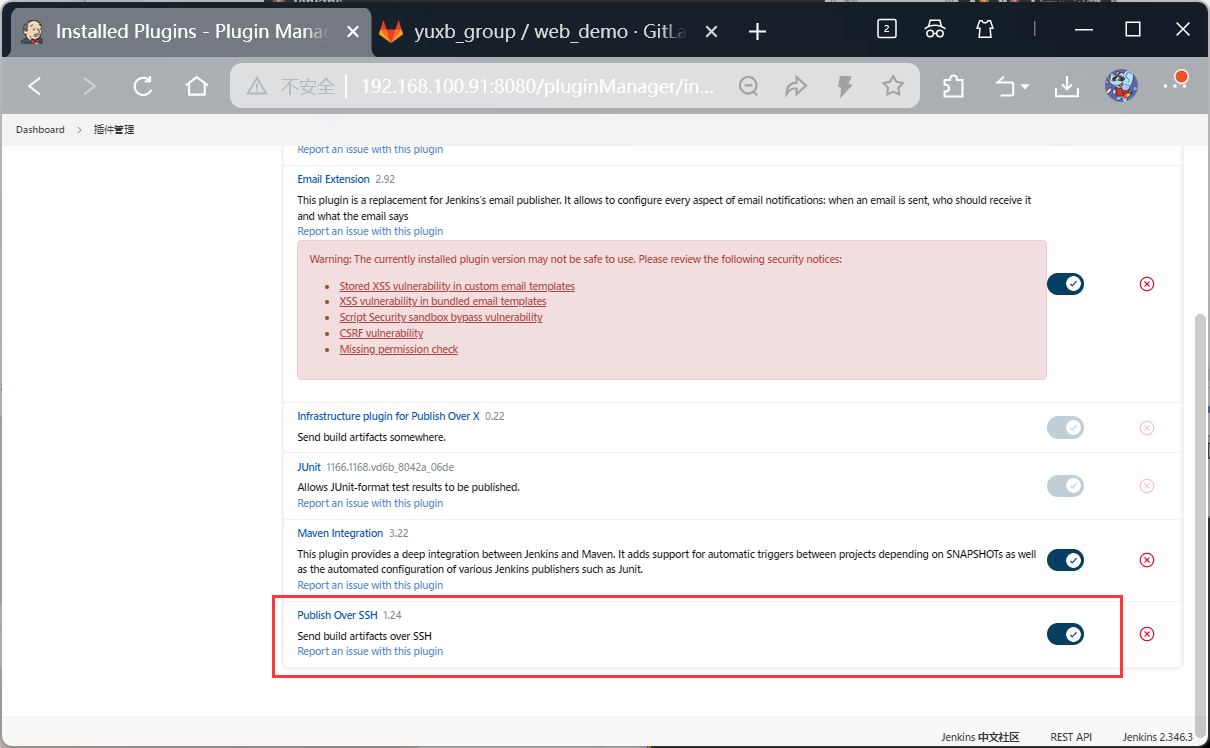Open the Jenkins 中文社区 footer link

point(980,737)
